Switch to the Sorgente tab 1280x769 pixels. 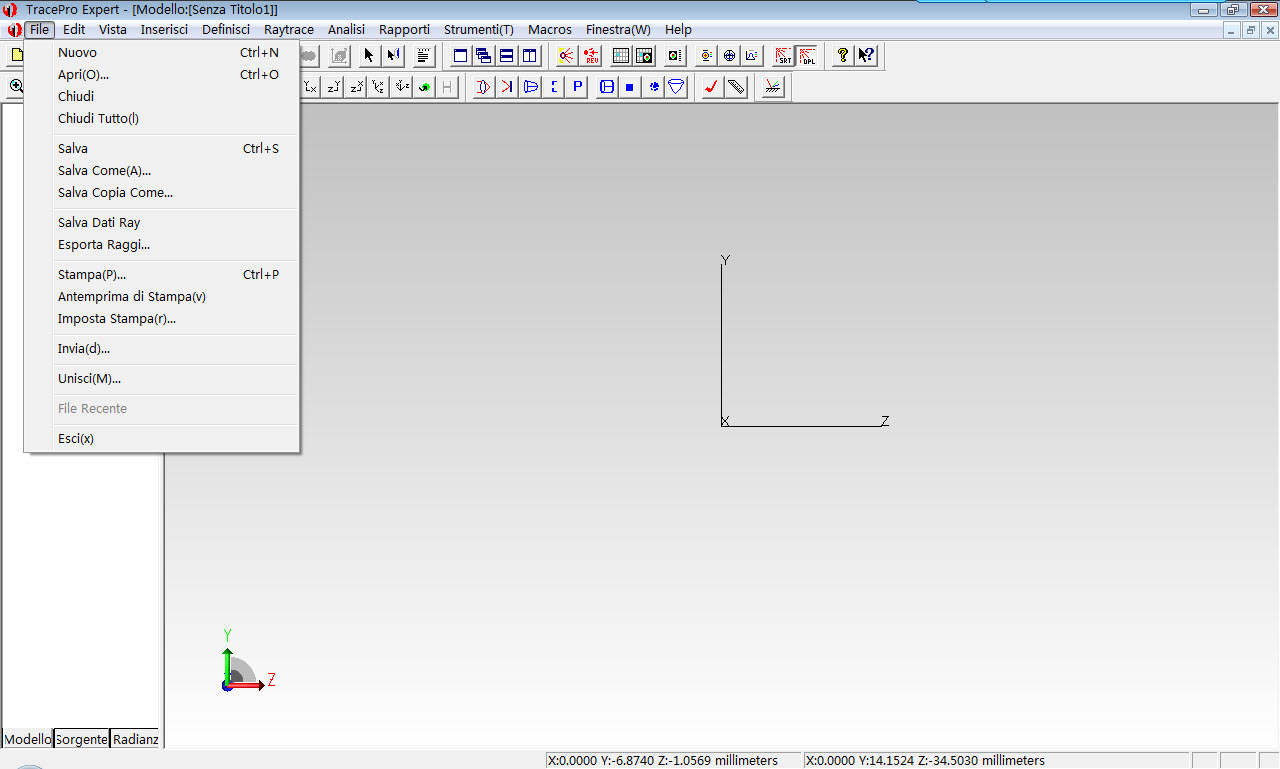(x=81, y=739)
